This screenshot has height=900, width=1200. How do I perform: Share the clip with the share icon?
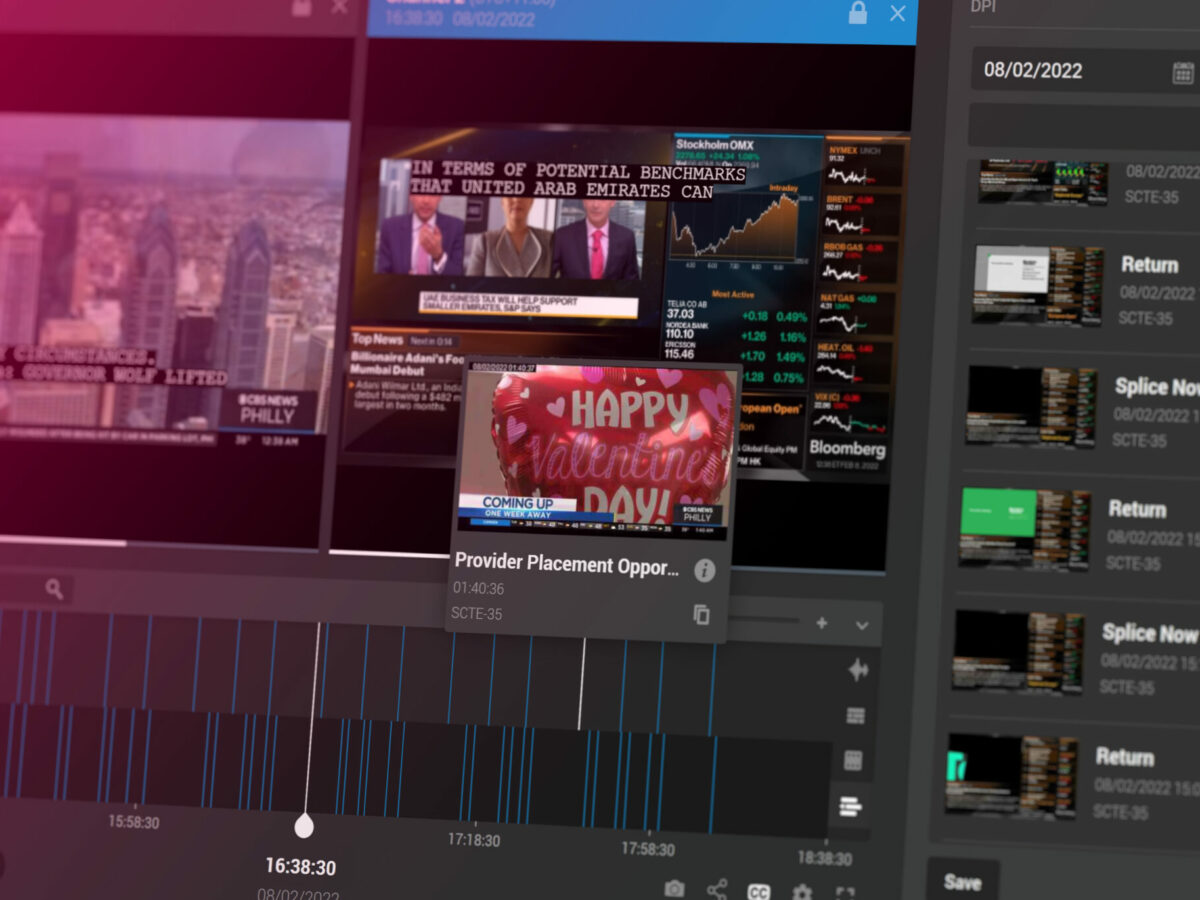pos(717,889)
